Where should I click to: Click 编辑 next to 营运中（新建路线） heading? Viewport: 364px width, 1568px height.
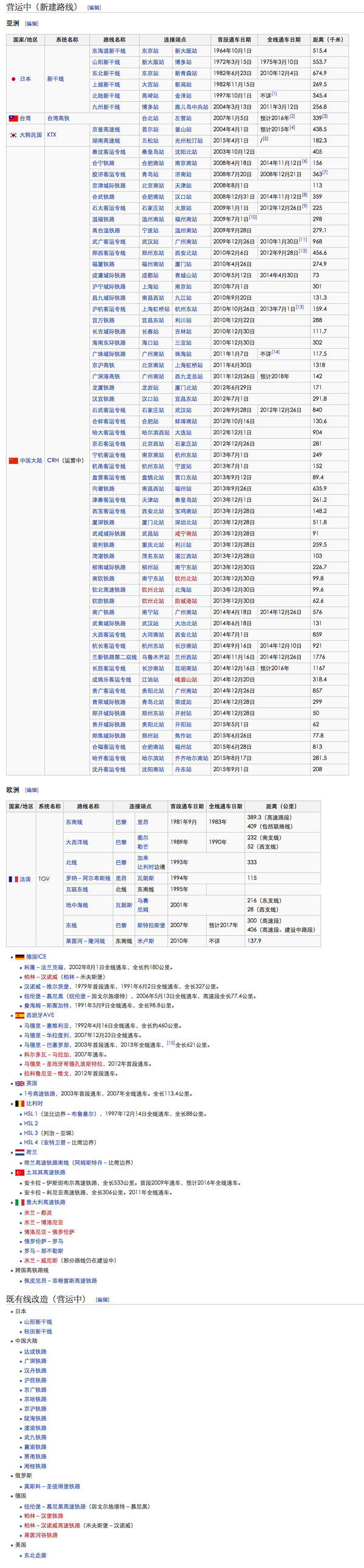click(x=95, y=8)
